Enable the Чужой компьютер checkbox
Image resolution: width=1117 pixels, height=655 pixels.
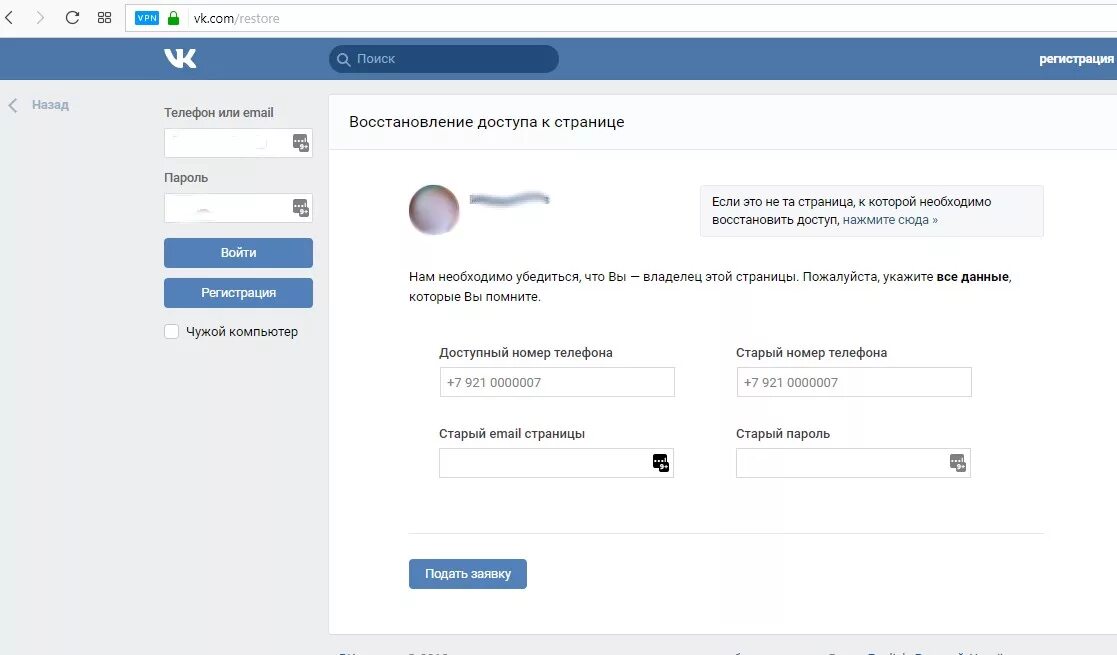tap(171, 331)
